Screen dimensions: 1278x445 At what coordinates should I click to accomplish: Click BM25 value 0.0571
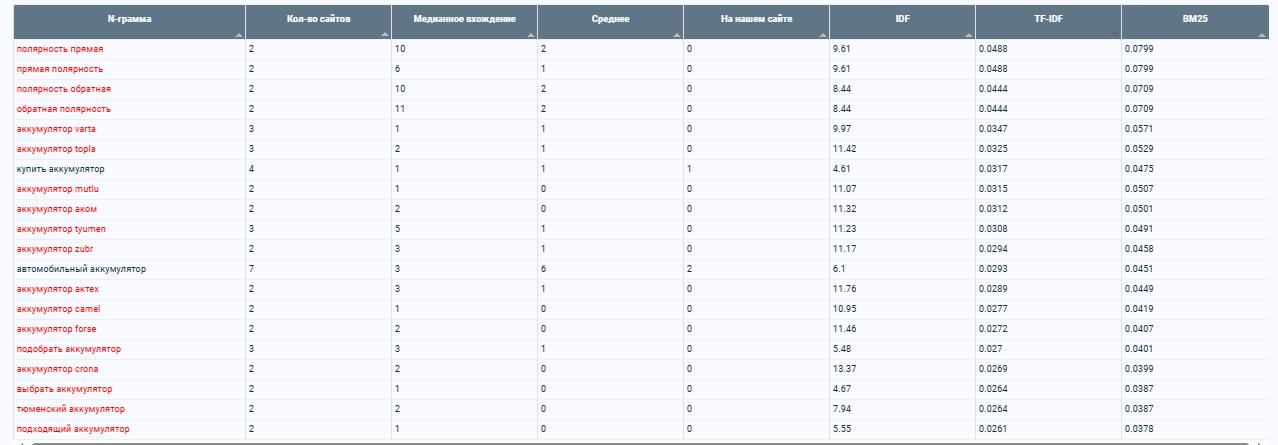point(1139,129)
